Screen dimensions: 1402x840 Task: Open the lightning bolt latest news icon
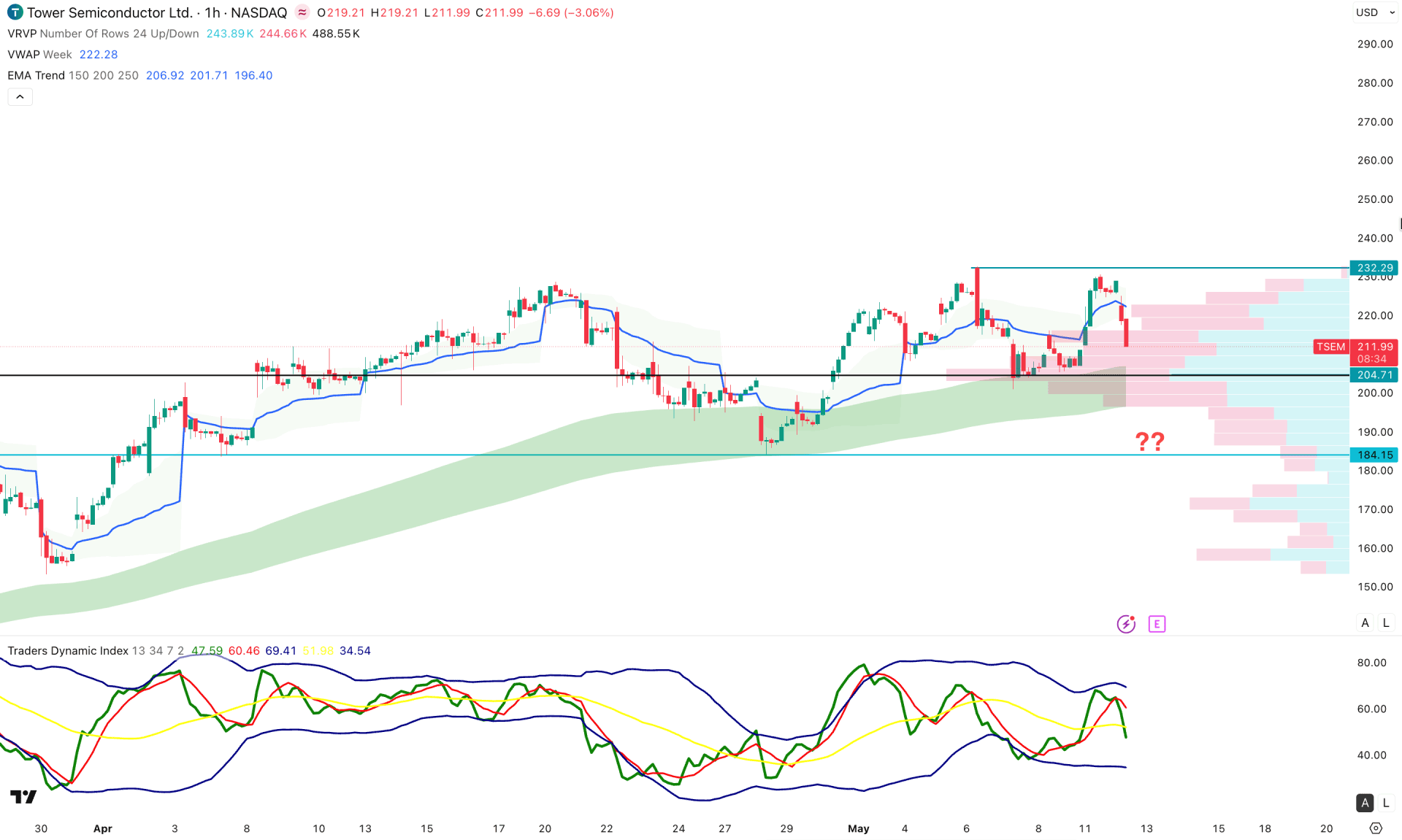[1126, 624]
